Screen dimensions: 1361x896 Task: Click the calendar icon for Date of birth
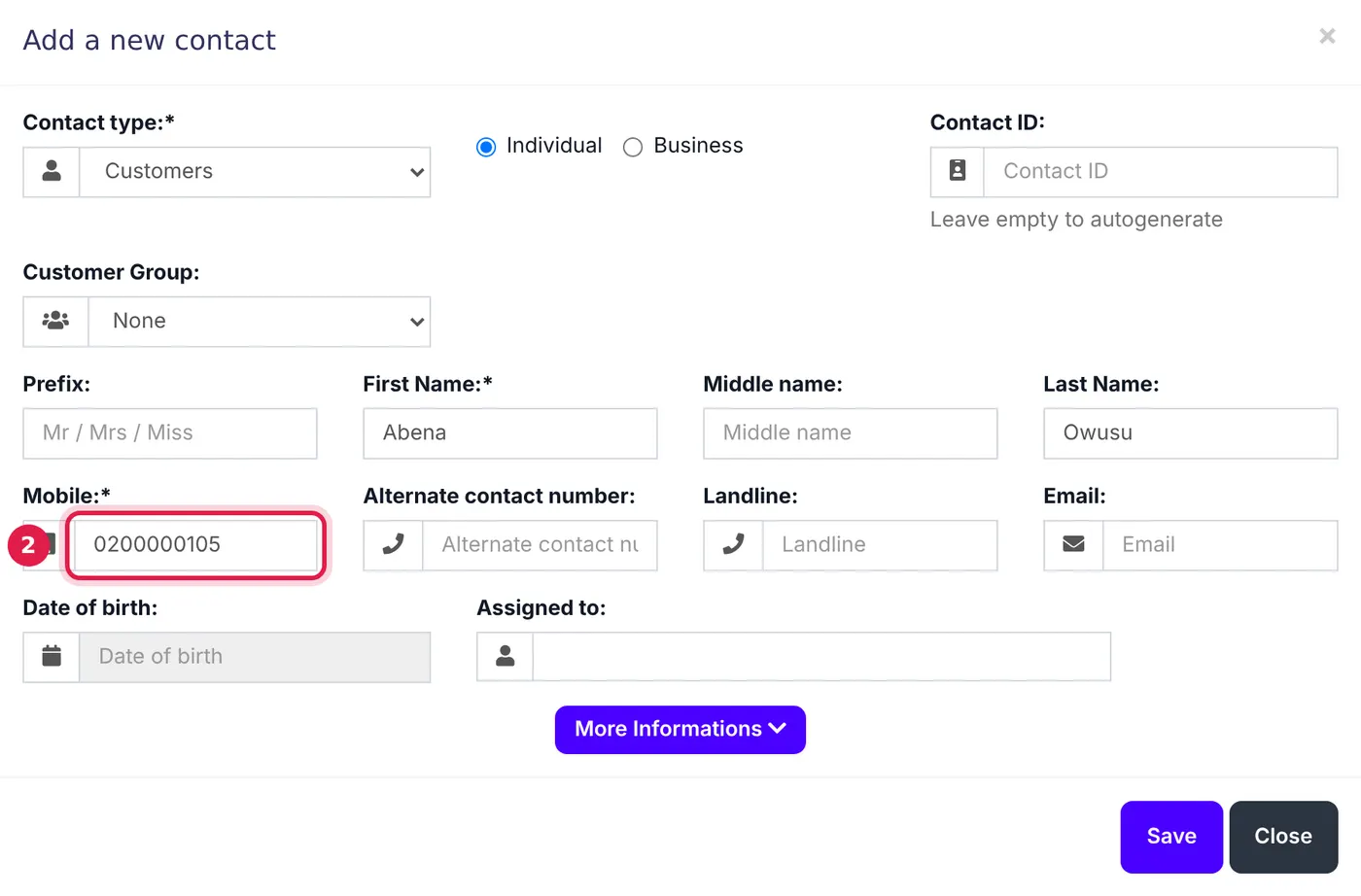click(52, 657)
